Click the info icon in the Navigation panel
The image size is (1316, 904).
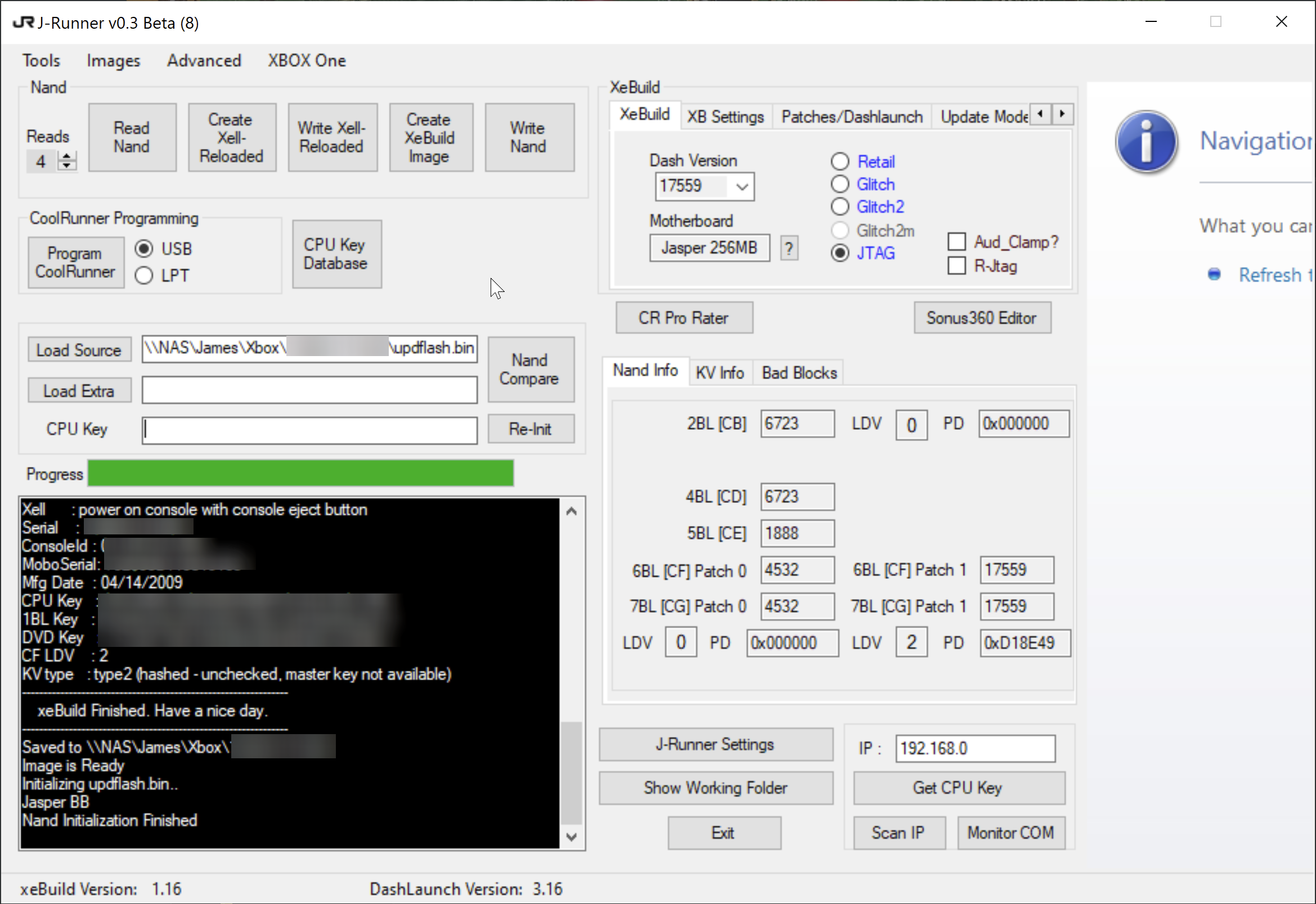click(x=1147, y=142)
